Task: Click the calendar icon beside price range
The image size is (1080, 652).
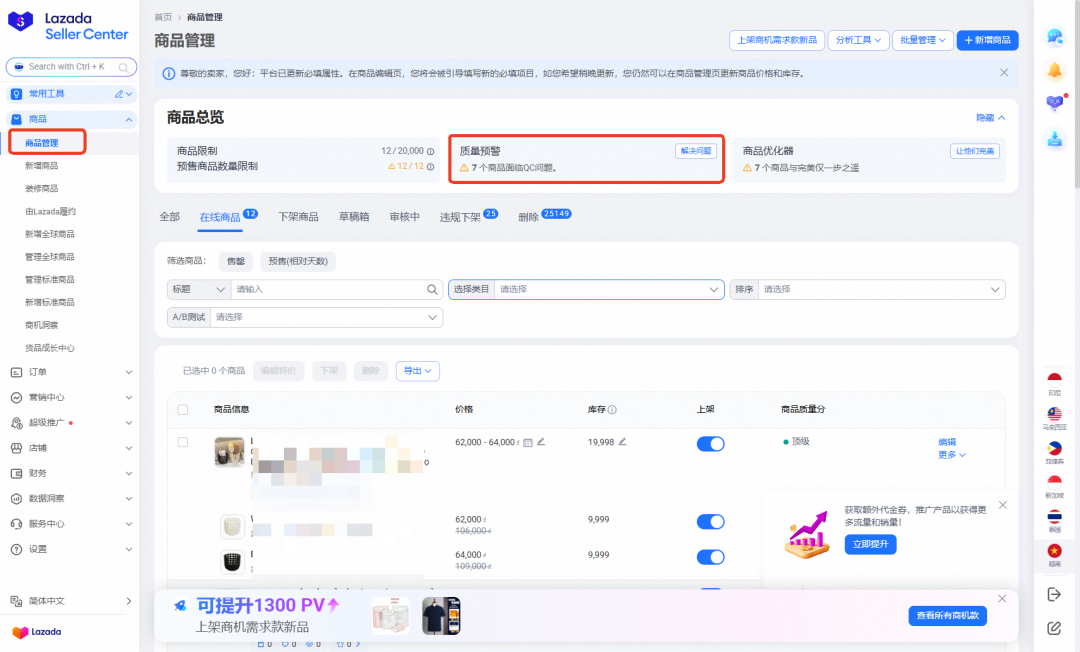Action: coord(528,443)
